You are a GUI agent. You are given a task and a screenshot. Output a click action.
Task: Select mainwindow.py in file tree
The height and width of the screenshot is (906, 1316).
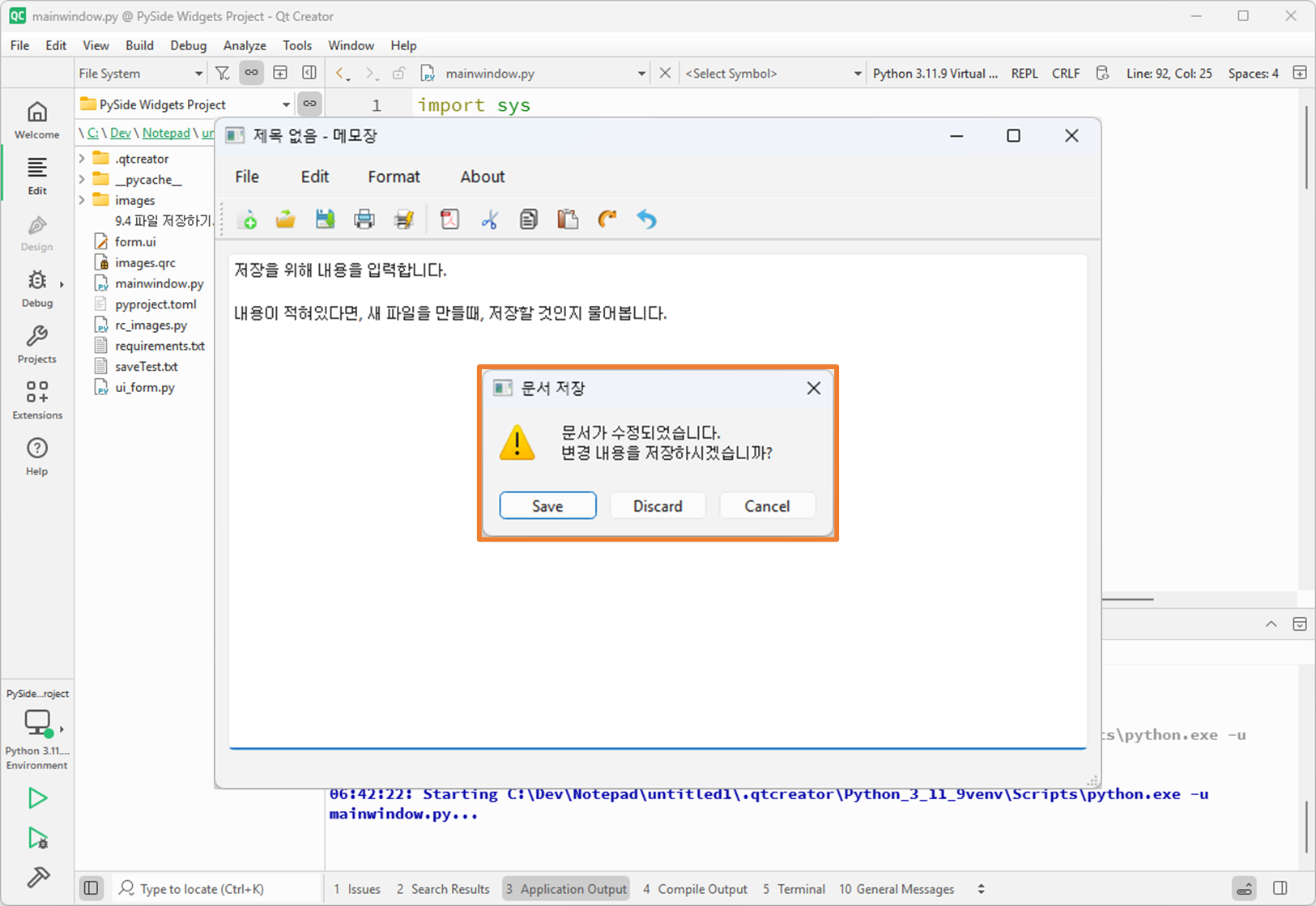coord(160,283)
